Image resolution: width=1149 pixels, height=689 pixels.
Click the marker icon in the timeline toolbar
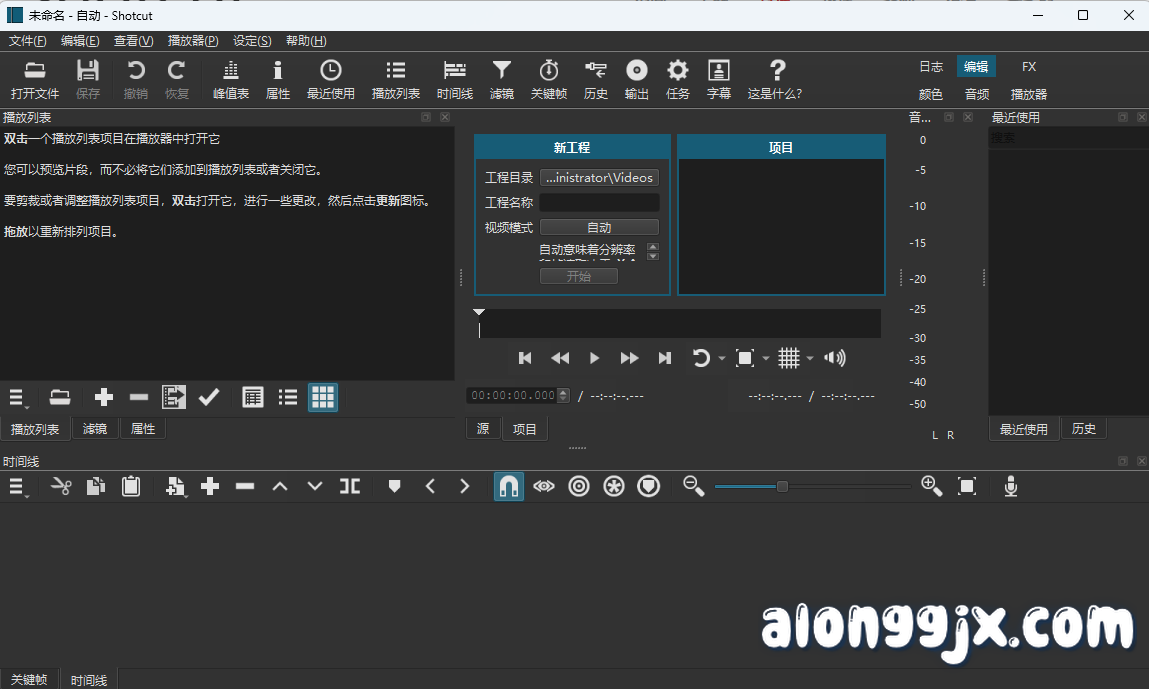pos(394,486)
